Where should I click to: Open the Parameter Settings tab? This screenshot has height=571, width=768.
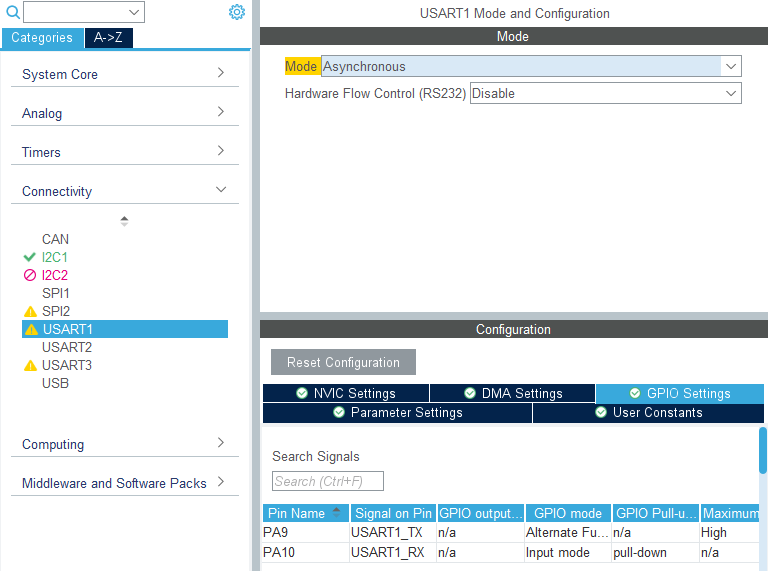point(397,412)
